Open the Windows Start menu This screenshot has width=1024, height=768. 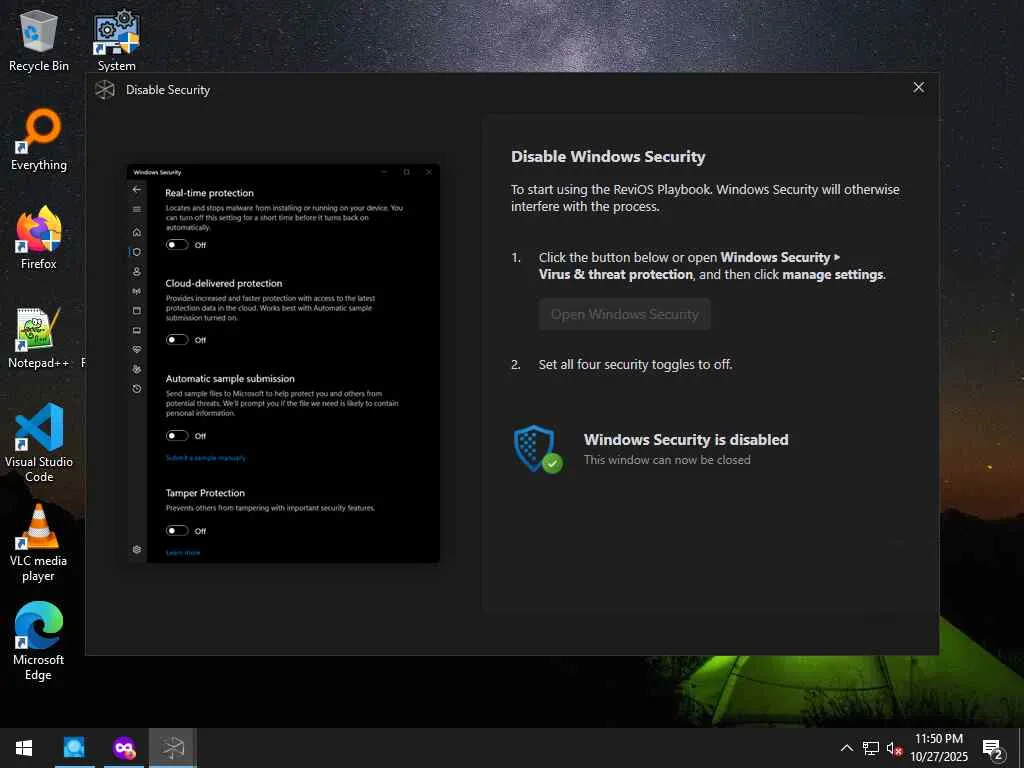point(24,748)
